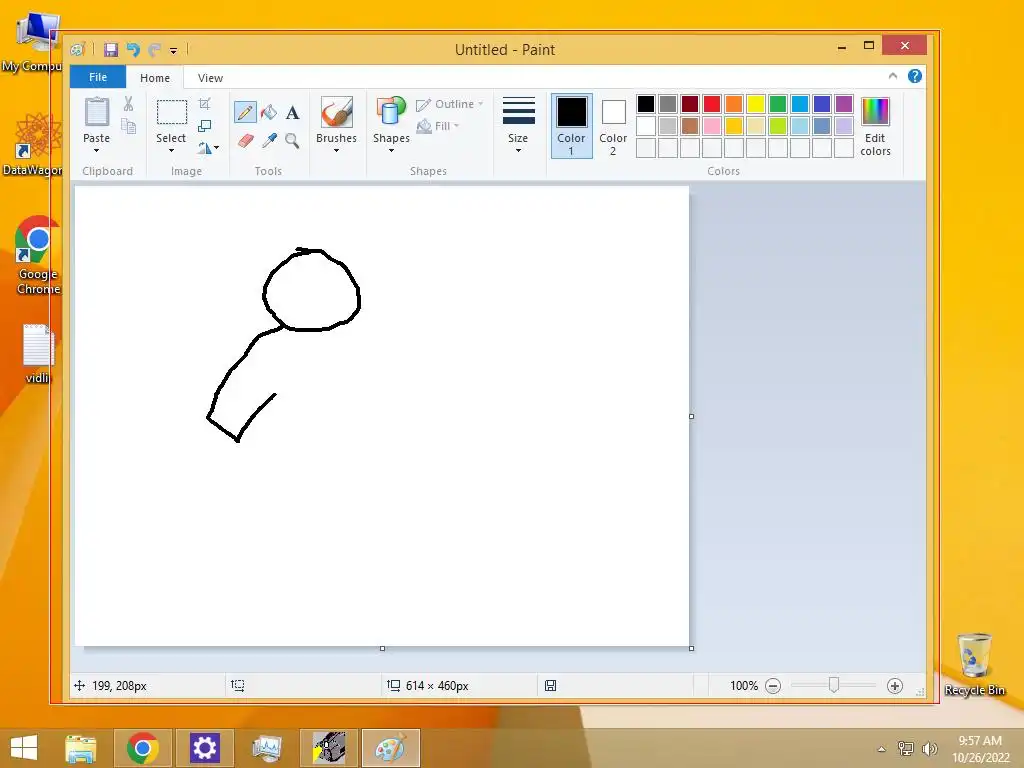Switch to the View tab
Viewport: 1024px width, 768px height.
210,78
